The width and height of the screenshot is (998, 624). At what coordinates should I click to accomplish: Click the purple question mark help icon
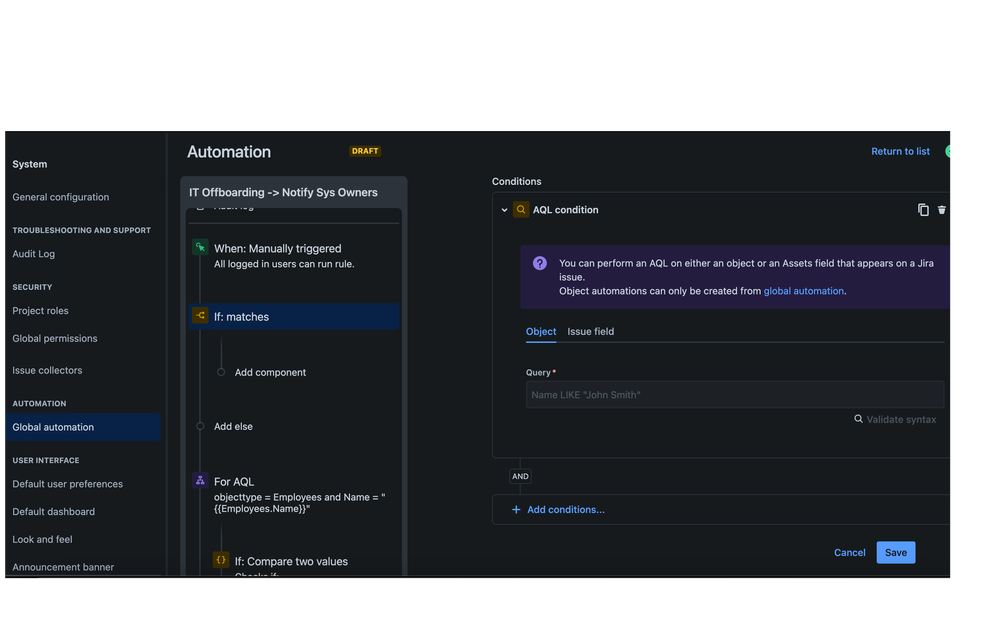tap(540, 263)
